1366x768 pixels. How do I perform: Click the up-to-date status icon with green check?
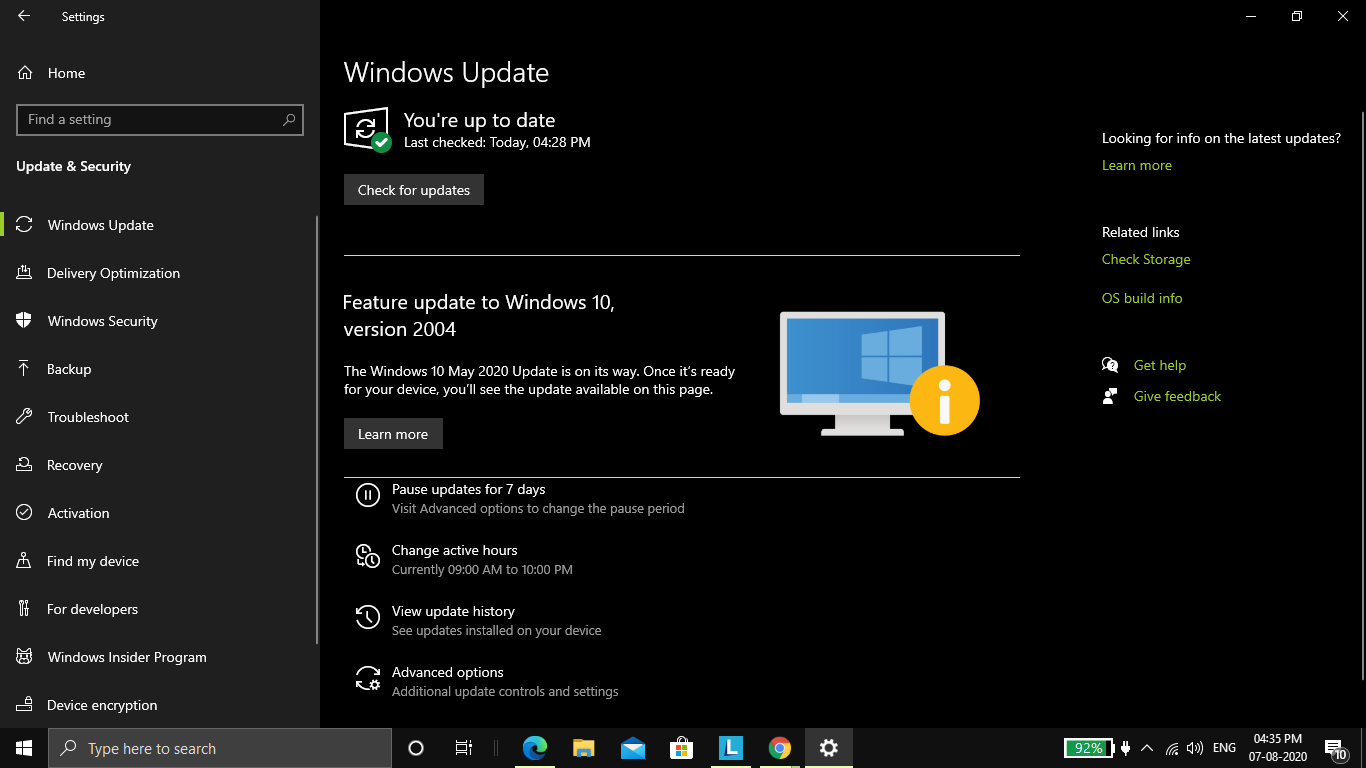(367, 130)
